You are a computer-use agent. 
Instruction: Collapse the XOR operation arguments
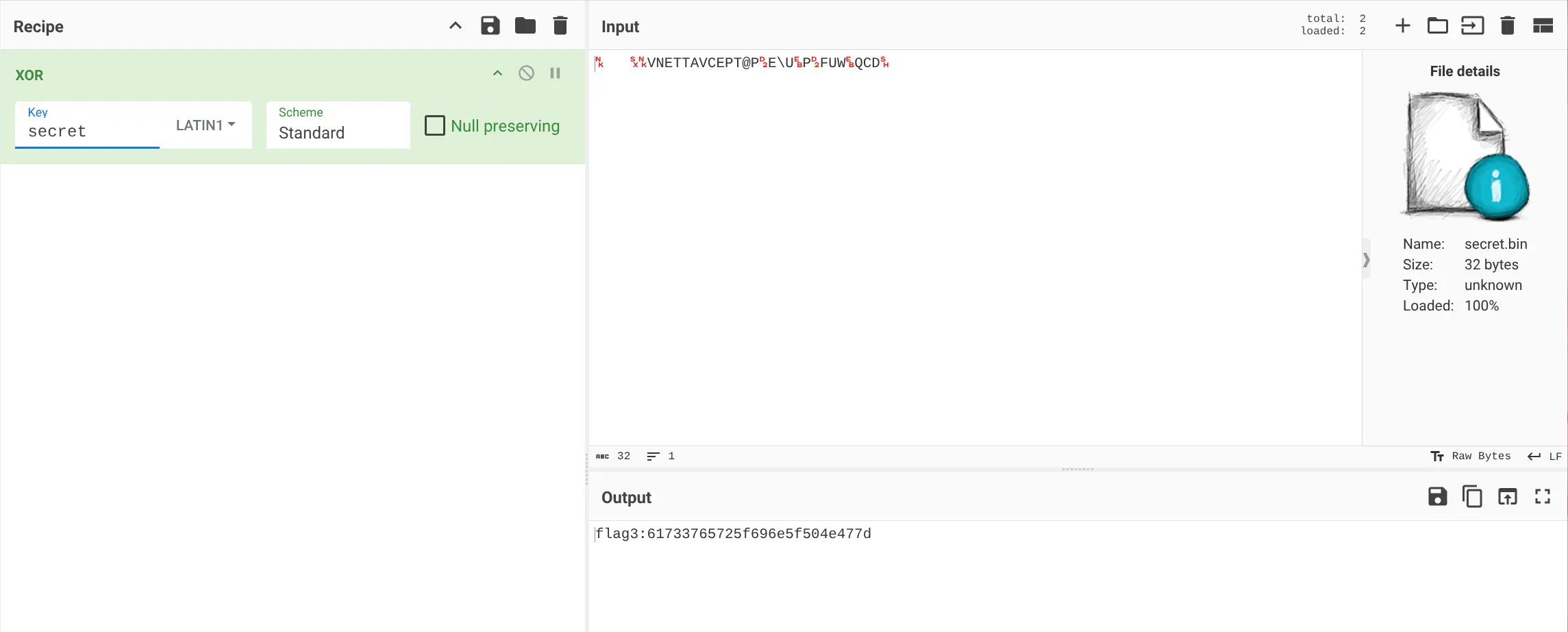(x=497, y=73)
